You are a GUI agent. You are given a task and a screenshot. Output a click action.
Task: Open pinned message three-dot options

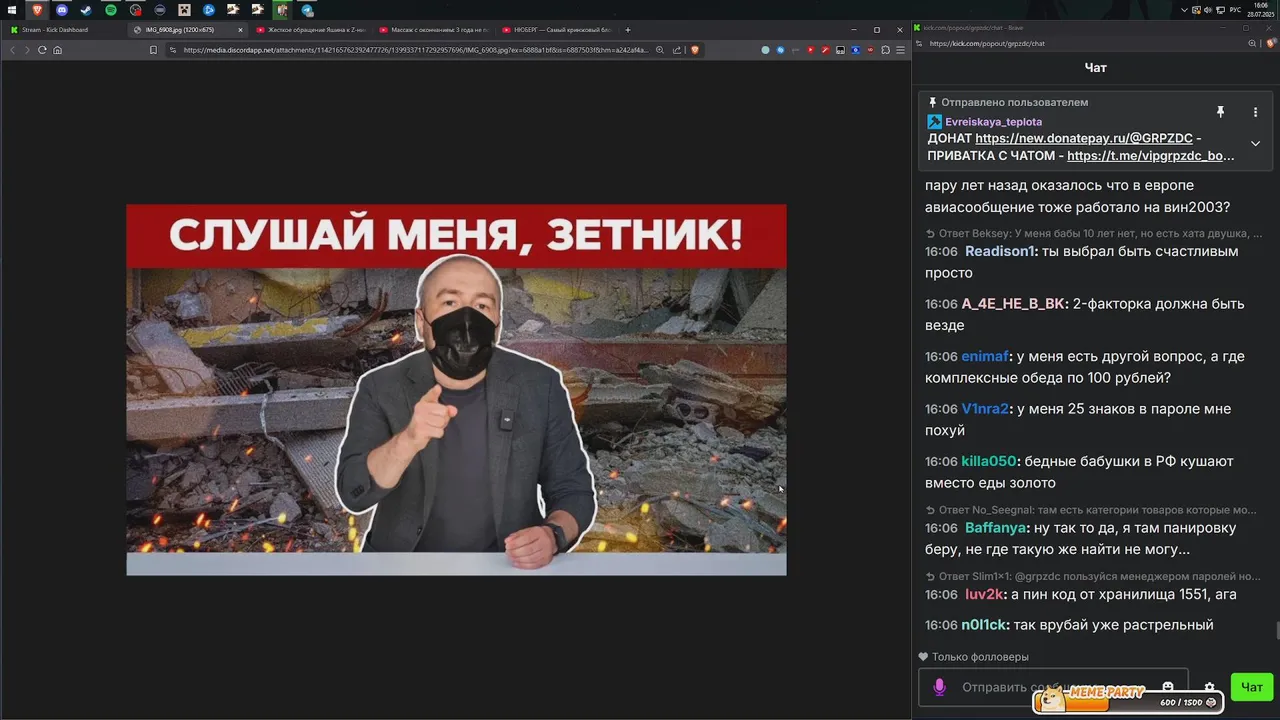tap(1255, 112)
